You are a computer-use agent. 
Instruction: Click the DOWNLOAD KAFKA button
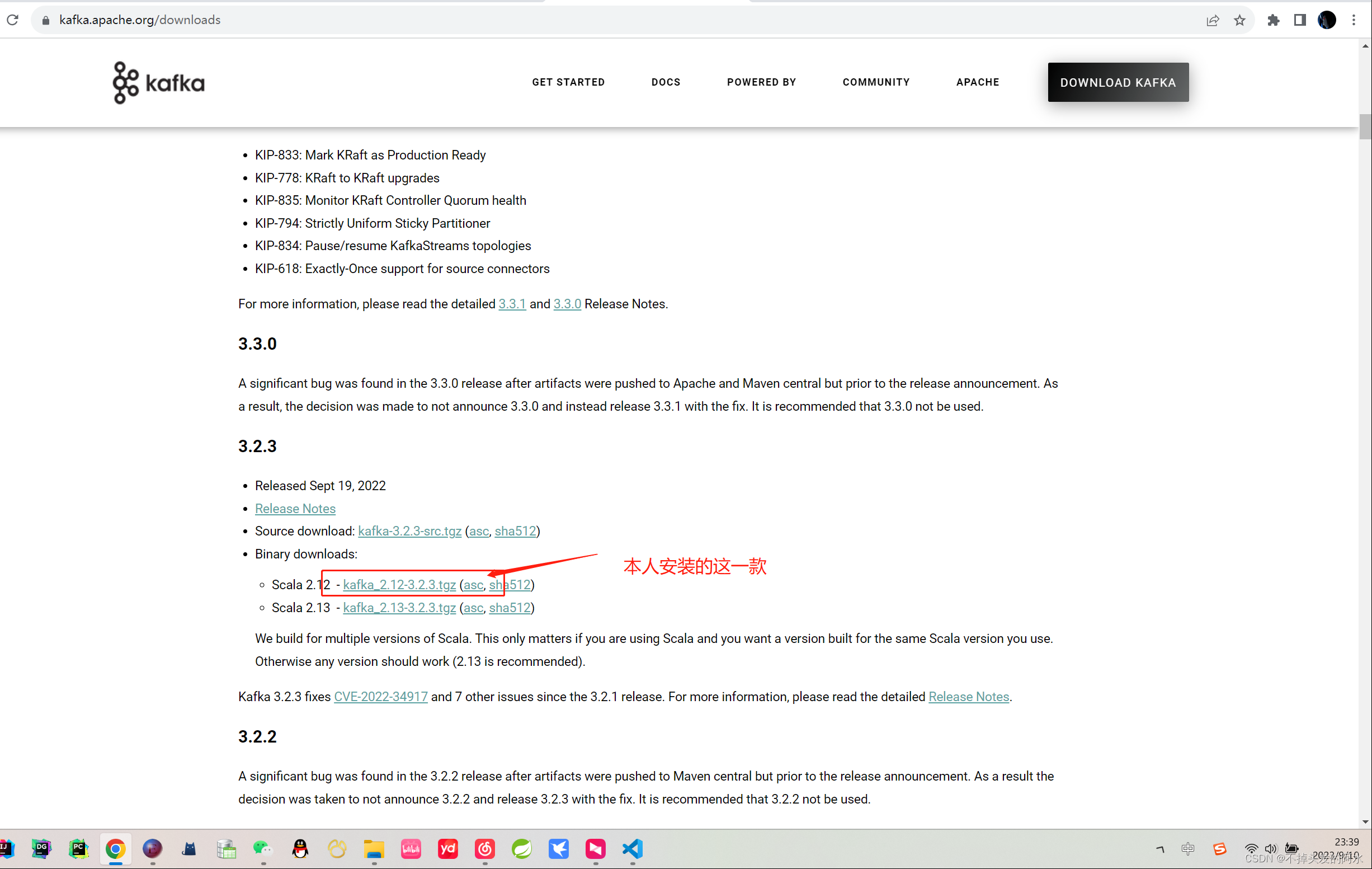point(1118,82)
